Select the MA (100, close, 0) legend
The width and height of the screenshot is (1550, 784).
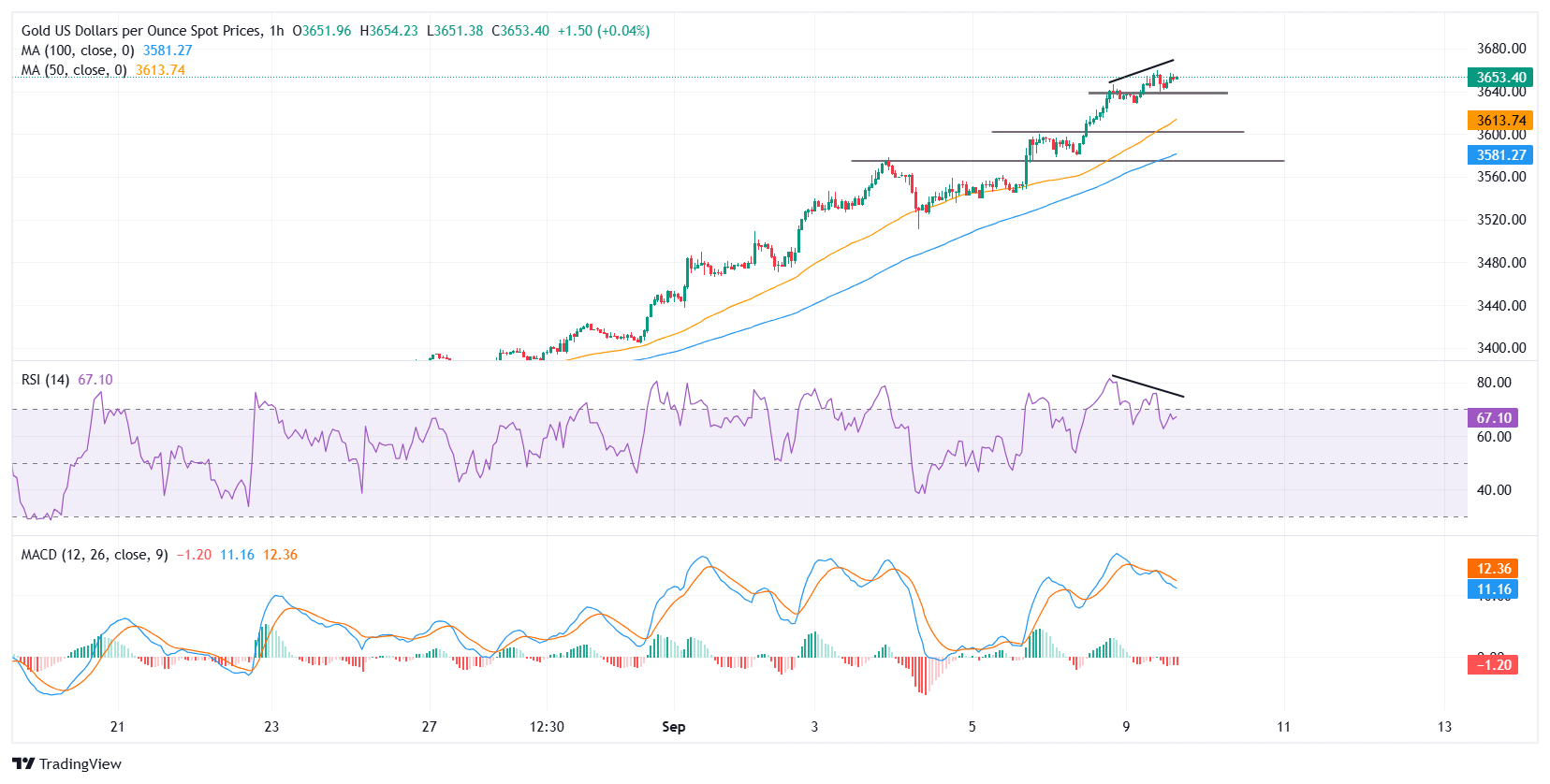[x=78, y=51]
